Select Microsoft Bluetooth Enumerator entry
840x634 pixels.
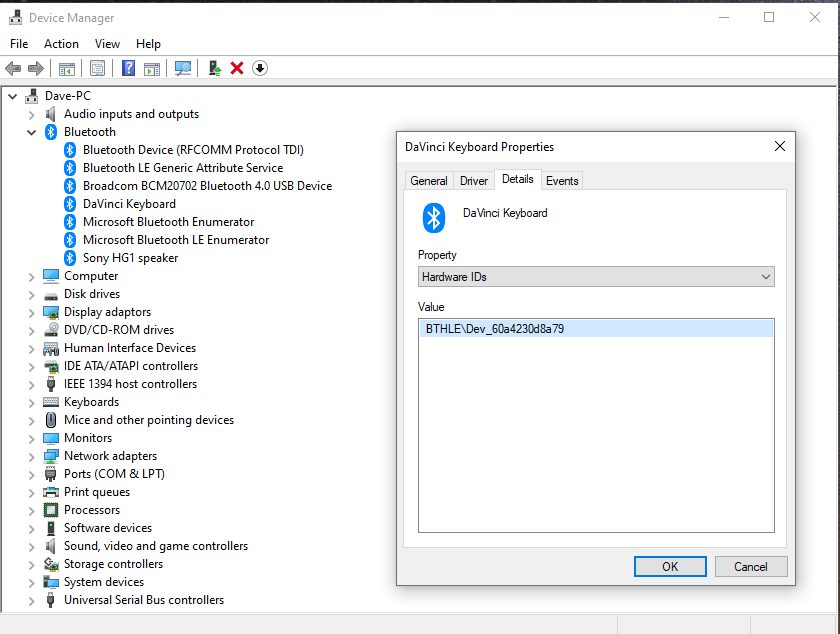pyautogui.click(x=168, y=222)
